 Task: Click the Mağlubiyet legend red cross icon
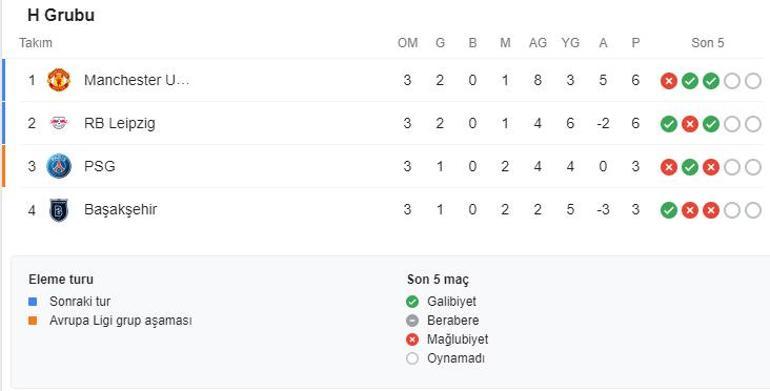412,339
